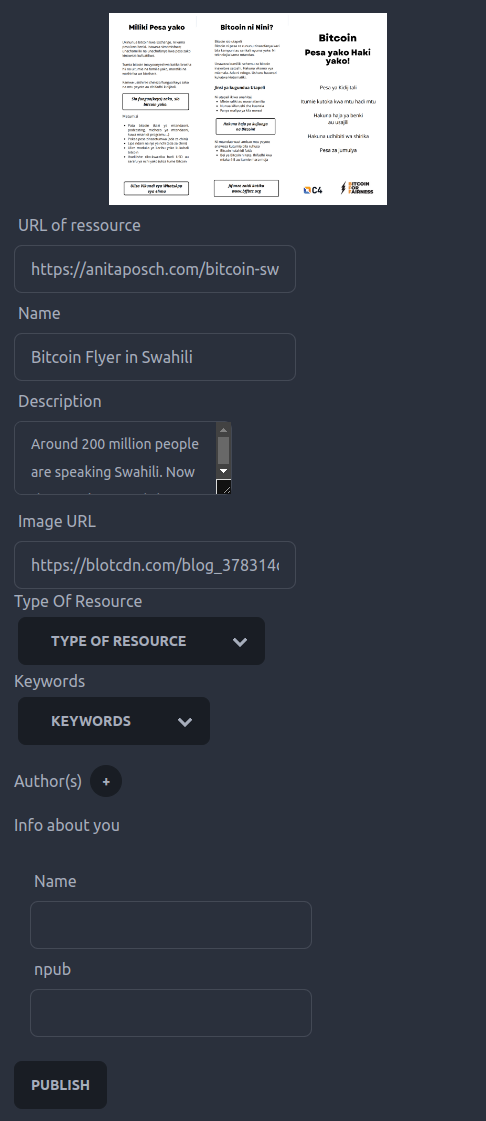Viewport: 486px width, 1121px height.
Task: Open the Type Of Resource dropdown
Action: (142, 641)
